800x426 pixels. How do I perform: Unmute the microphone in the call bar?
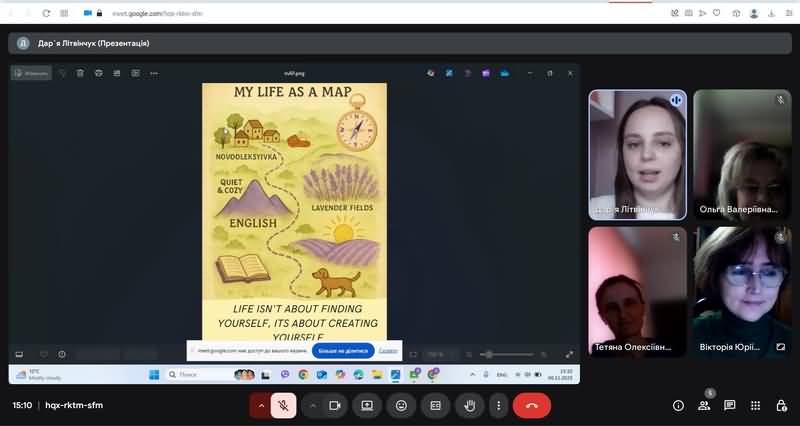pyautogui.click(x=283, y=405)
